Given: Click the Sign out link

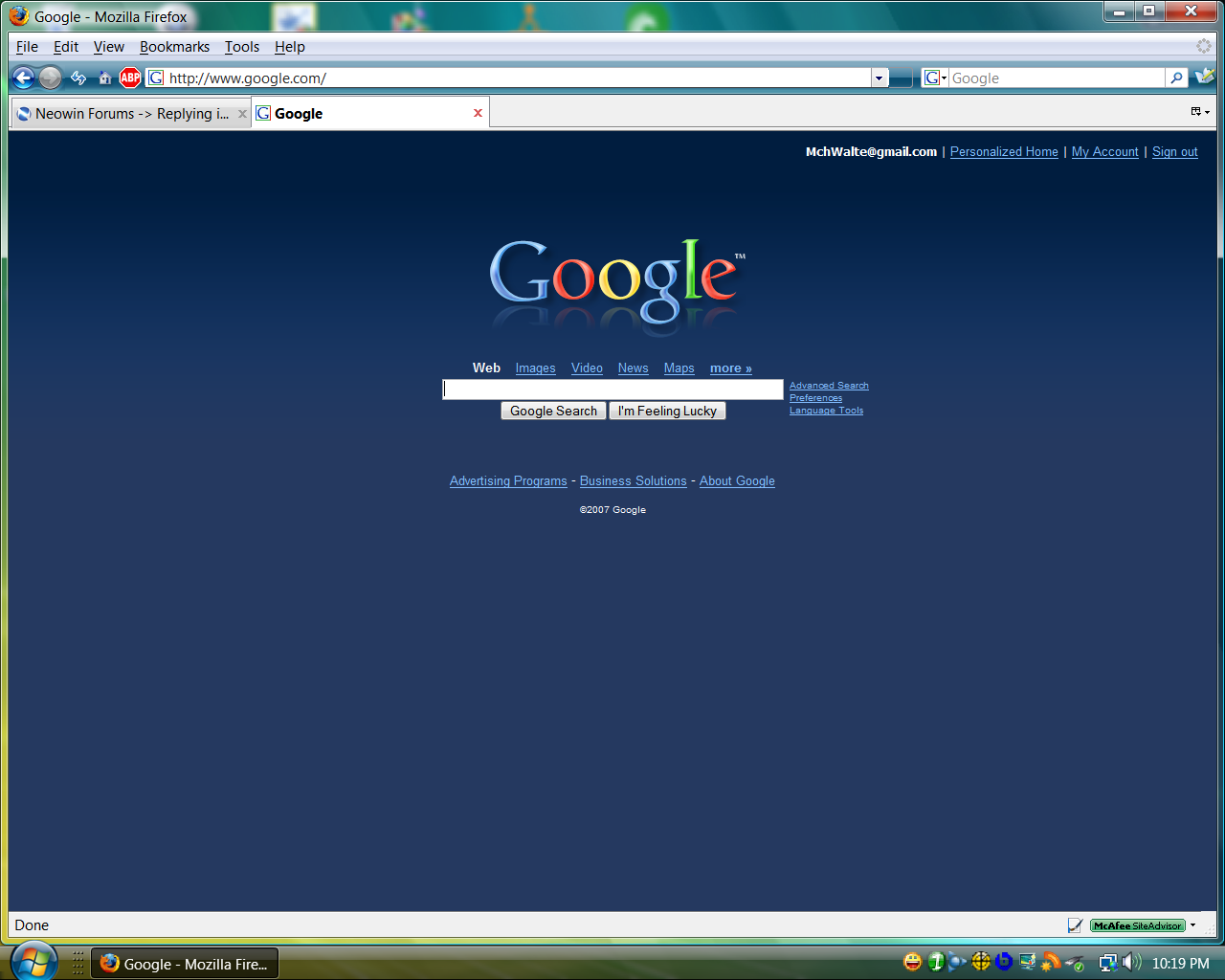Looking at the screenshot, I should [1175, 152].
